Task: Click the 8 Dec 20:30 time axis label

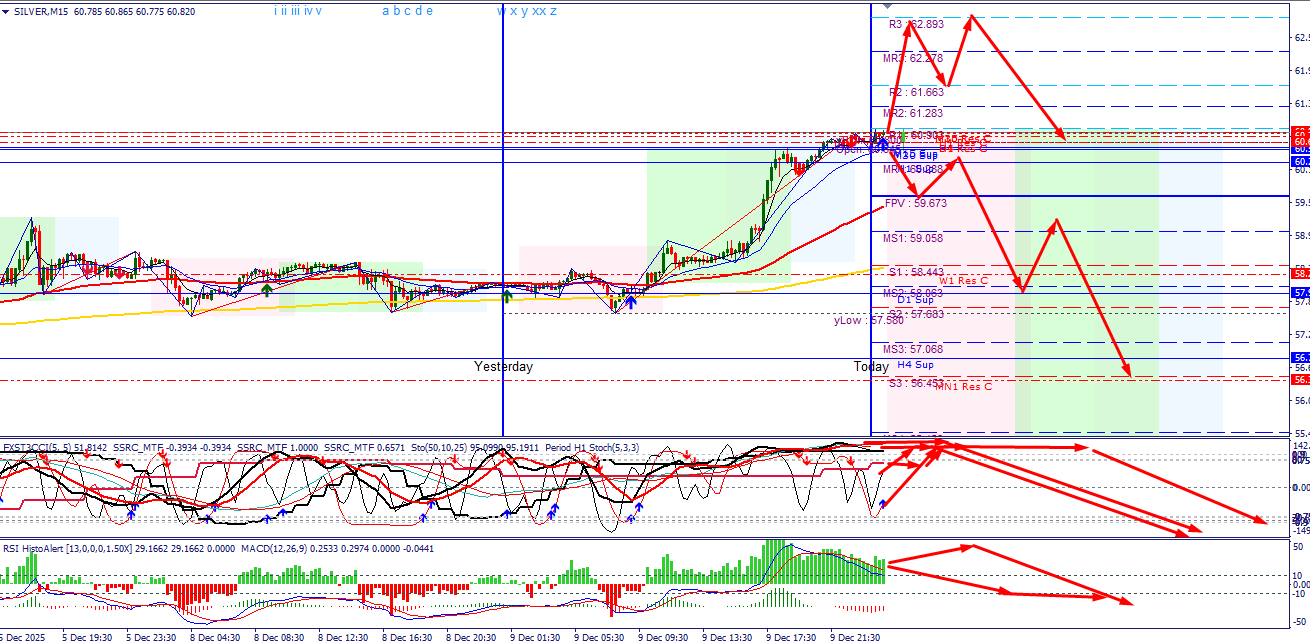Action: [471, 636]
